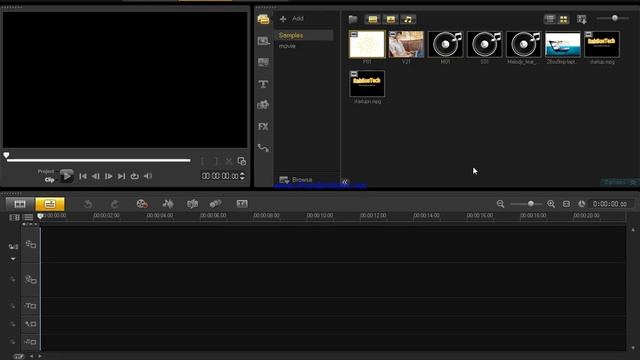640x360 pixels.
Task: Click the sort clips in library icon
Action: click(x=582, y=19)
